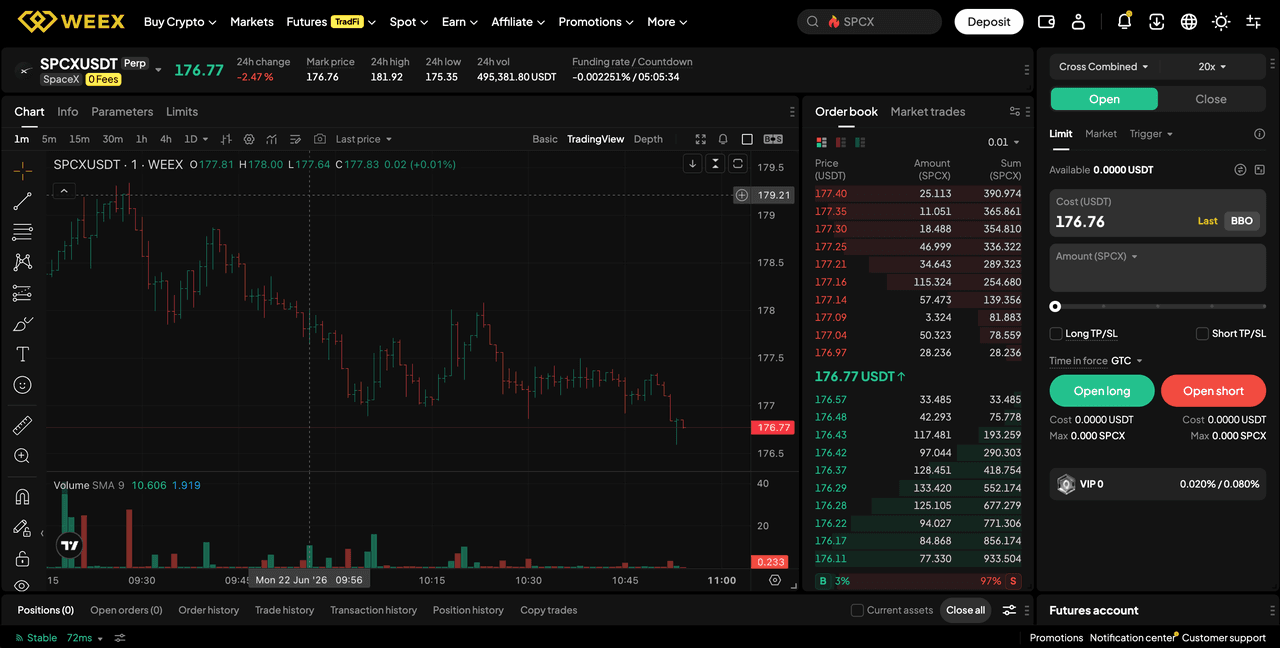Switch order mode to Close
This screenshot has width=1280, height=648.
click(1211, 99)
